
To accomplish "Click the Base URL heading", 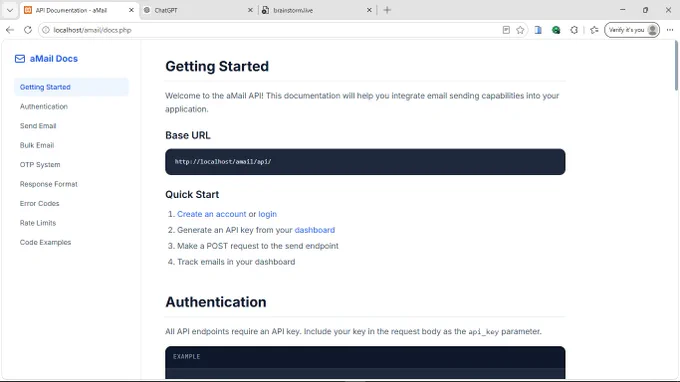I will click(188, 135).
